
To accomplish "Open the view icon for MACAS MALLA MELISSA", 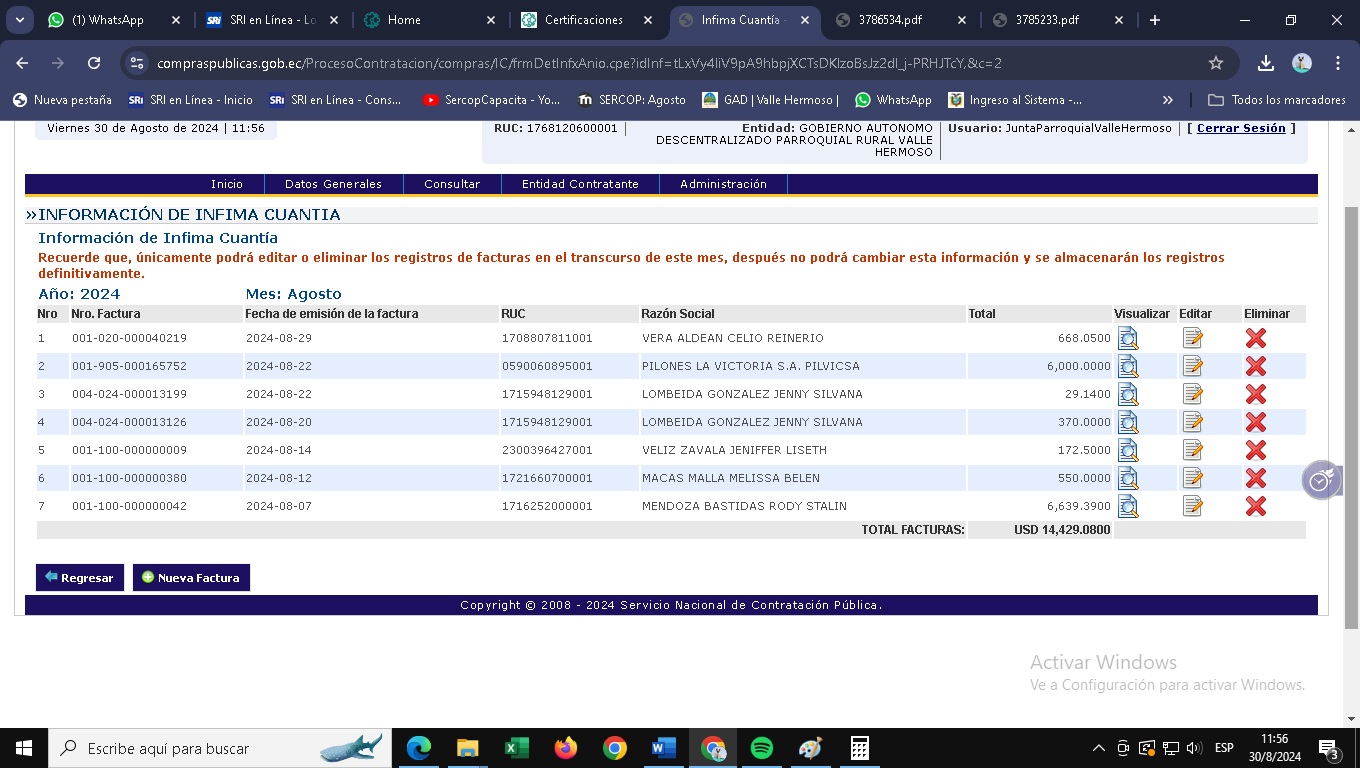I will [1128, 478].
